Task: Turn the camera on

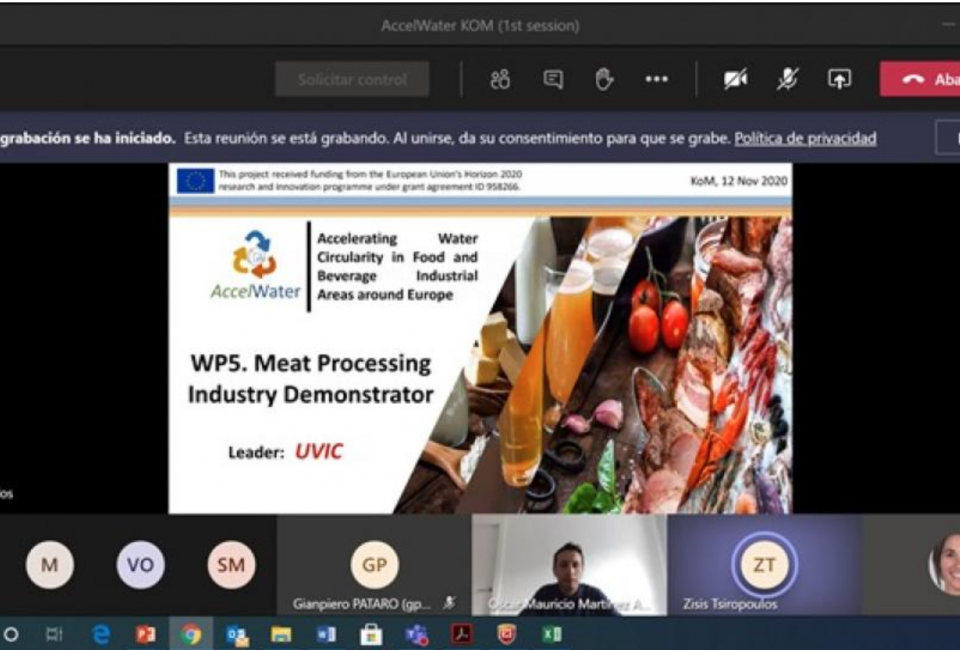Action: [x=736, y=80]
